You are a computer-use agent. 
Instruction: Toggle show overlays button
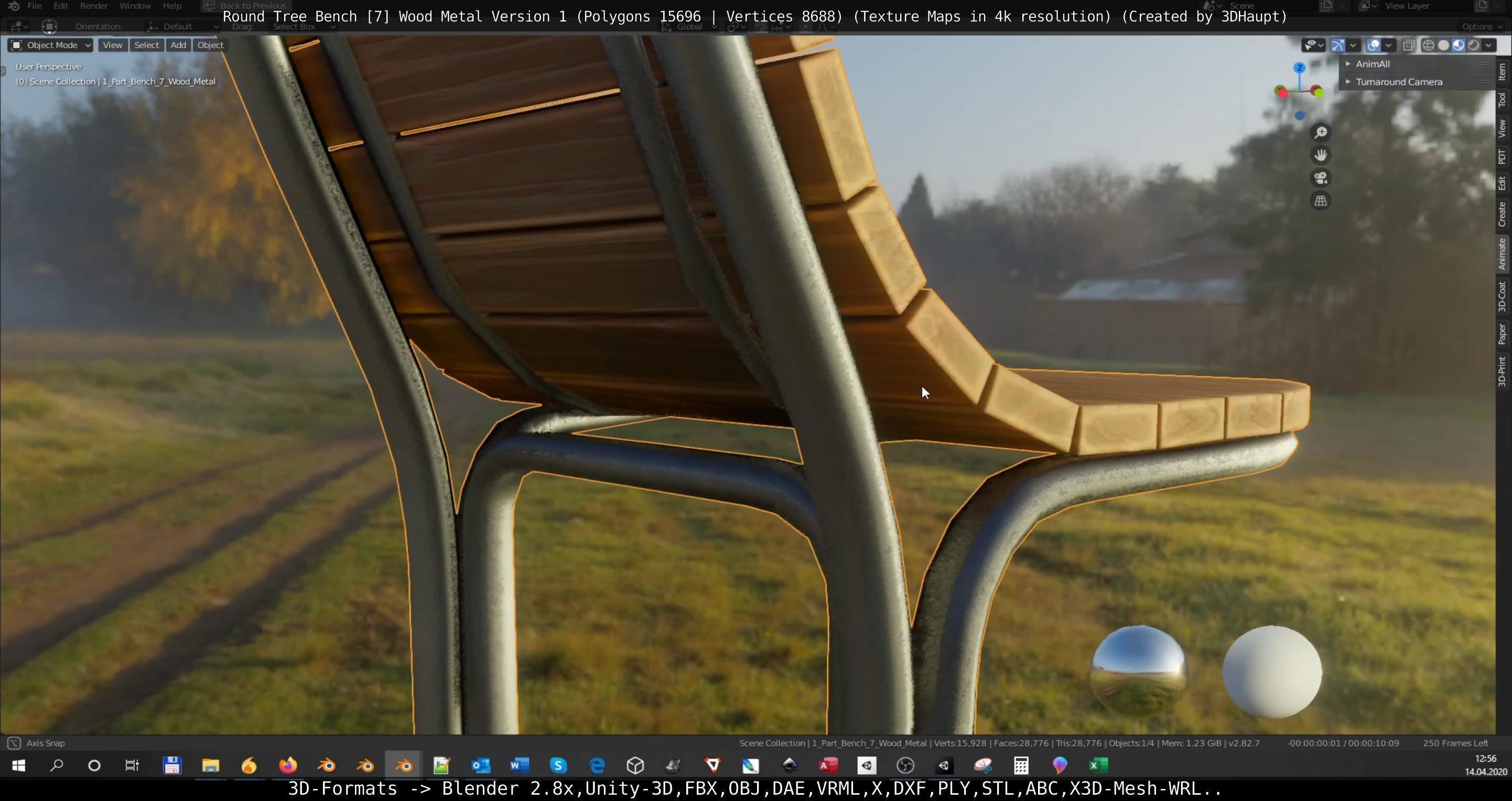coord(1374,45)
